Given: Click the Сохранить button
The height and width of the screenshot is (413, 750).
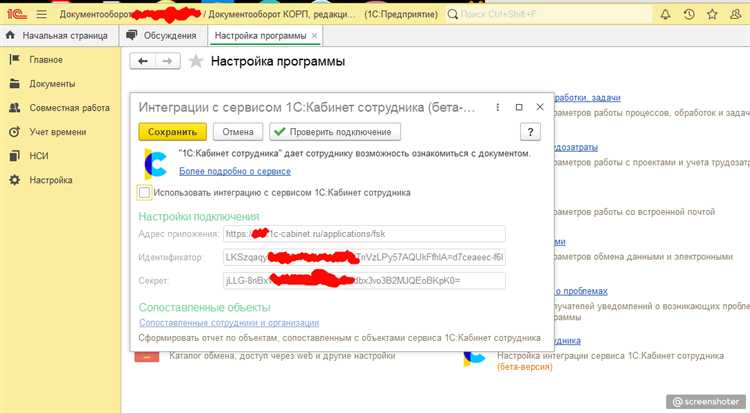Looking at the screenshot, I should pyautogui.click(x=172, y=132).
